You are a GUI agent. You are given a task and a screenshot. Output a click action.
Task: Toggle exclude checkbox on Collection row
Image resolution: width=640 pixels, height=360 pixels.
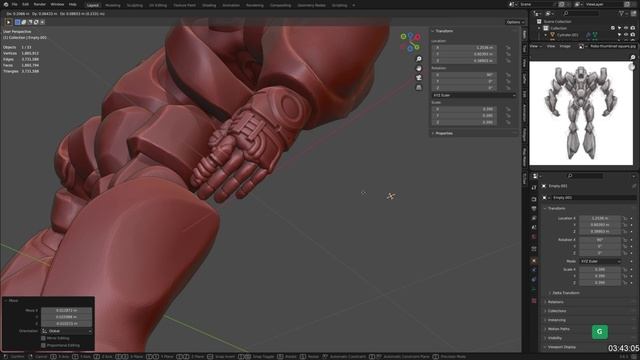613,28
